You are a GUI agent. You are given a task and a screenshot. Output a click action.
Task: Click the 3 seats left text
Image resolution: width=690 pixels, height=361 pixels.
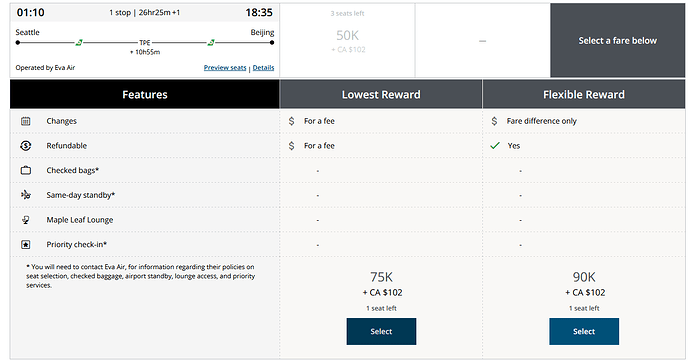[348, 14]
